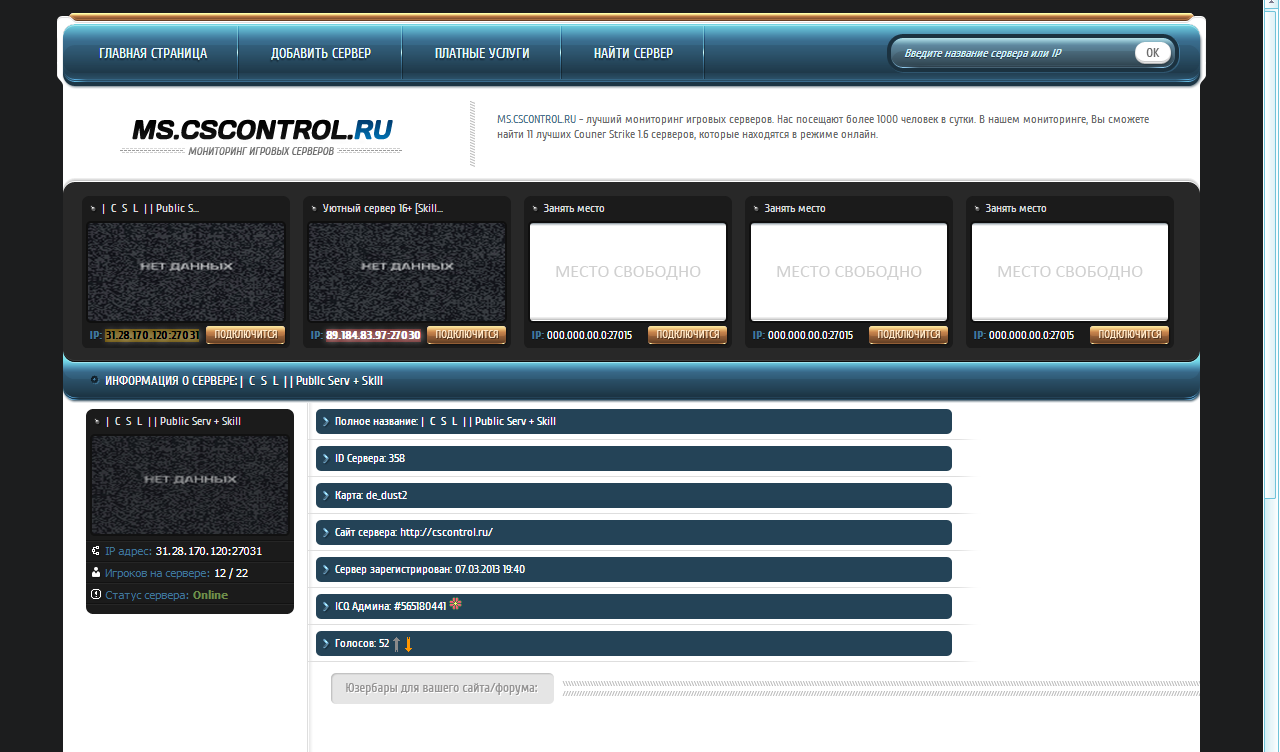Select НАЙТИ СЕРВЕР in the nav bar

(x=633, y=54)
